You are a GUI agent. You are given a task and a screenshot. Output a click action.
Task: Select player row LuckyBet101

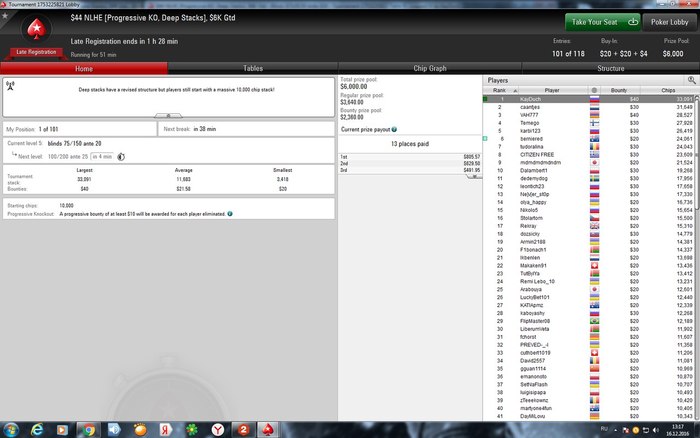tap(588, 297)
